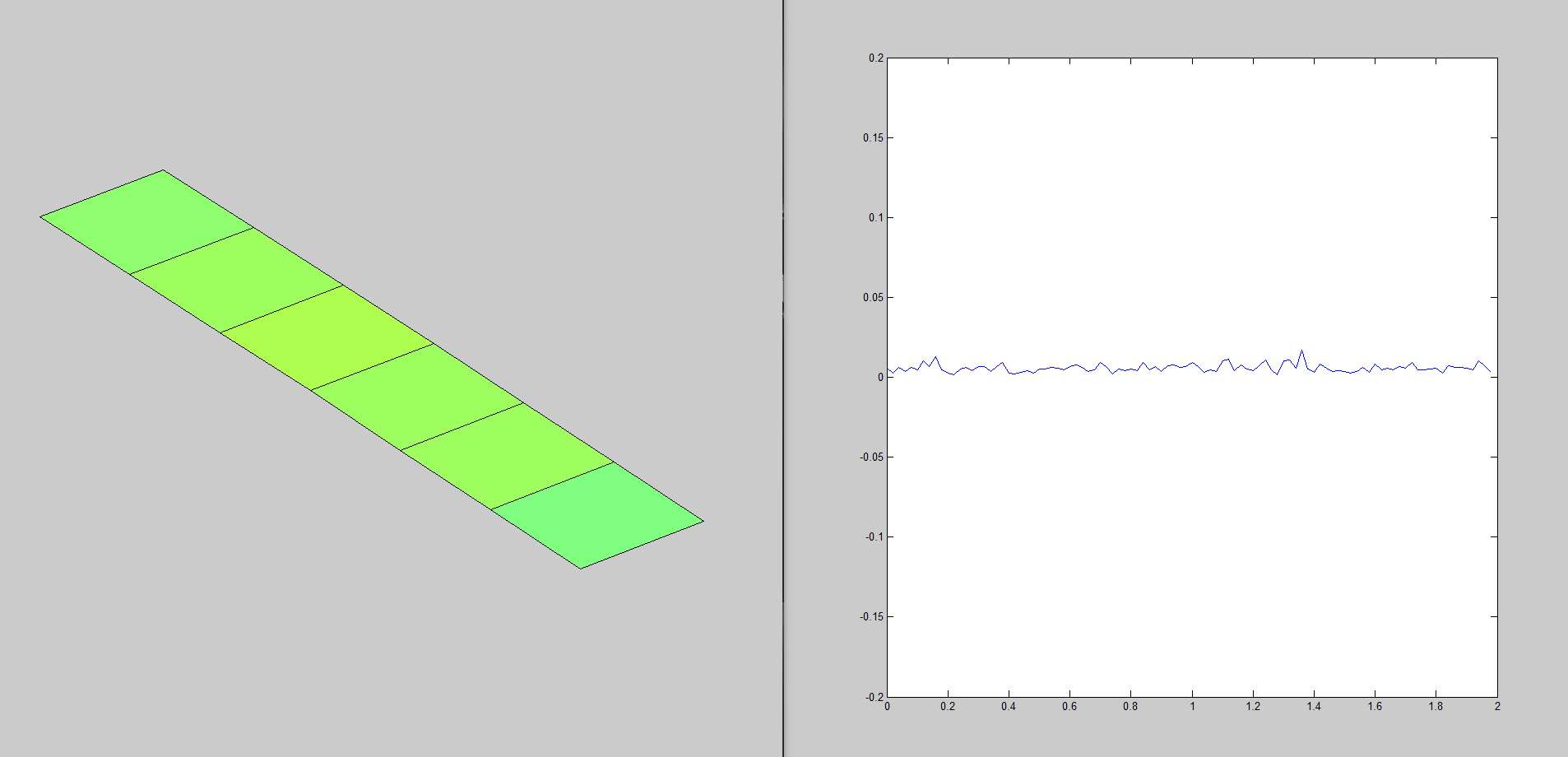Click the brightest yellow-green patch in the strip
The width and height of the screenshot is (1568, 757).
327,337
